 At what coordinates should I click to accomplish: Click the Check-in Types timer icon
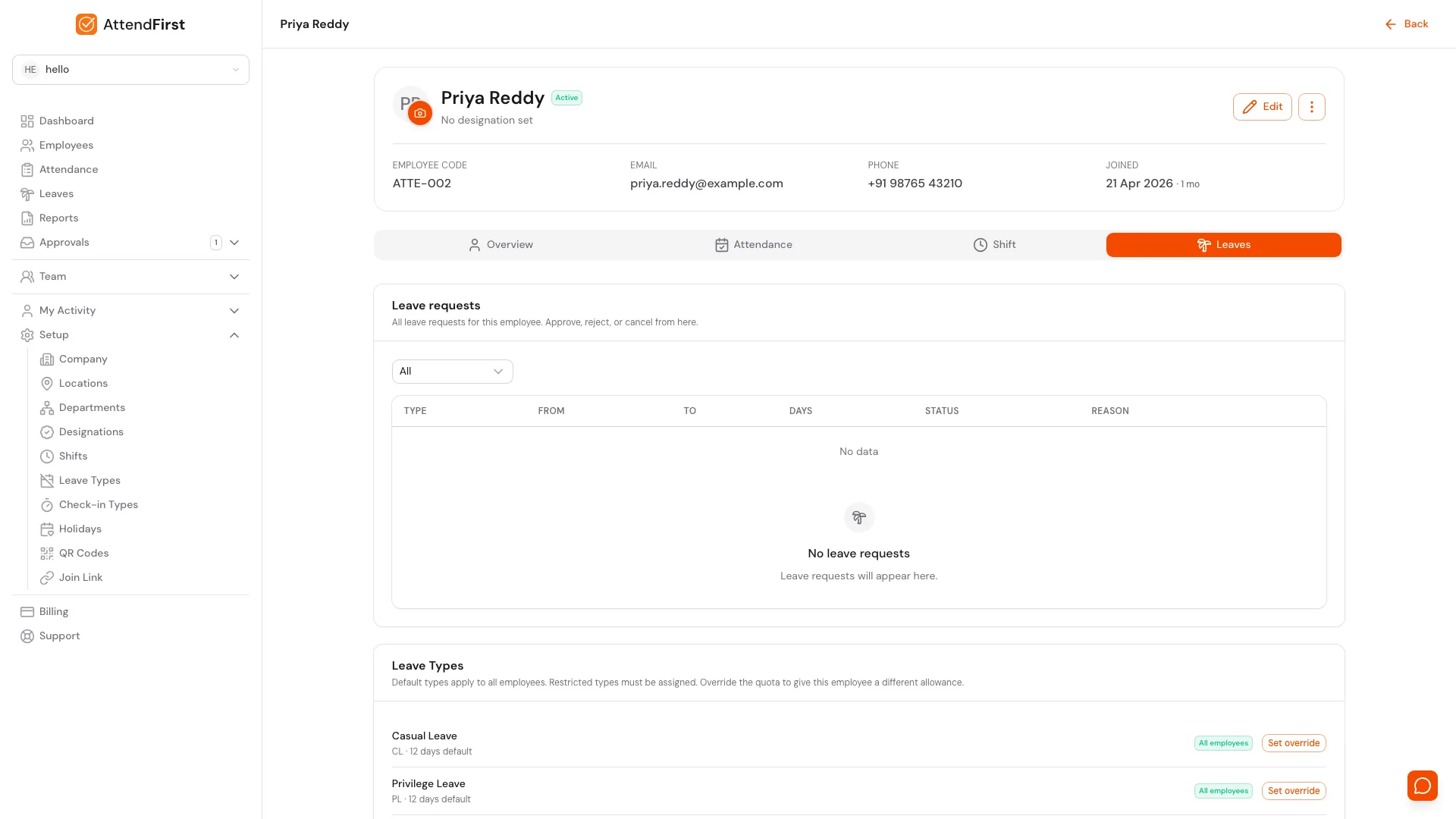coord(47,505)
